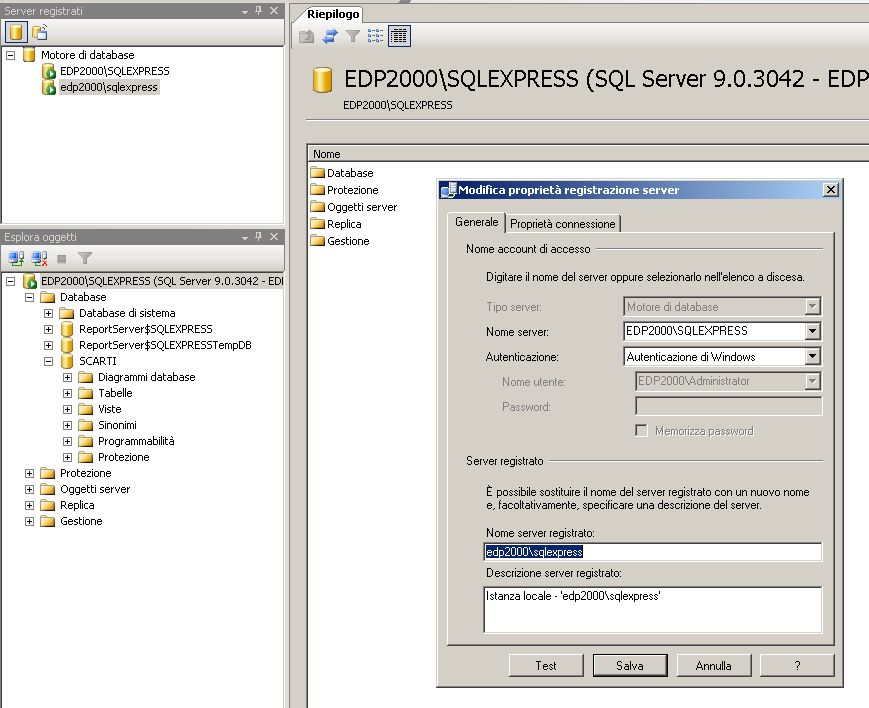This screenshot has height=708, width=869.
Task: Click the second icon in Server registrati toolbar
Action: coord(39,33)
